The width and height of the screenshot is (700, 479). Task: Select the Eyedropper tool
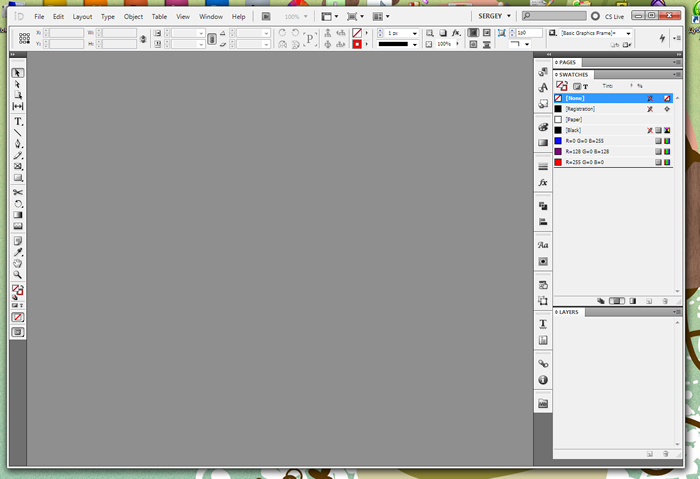click(18, 252)
